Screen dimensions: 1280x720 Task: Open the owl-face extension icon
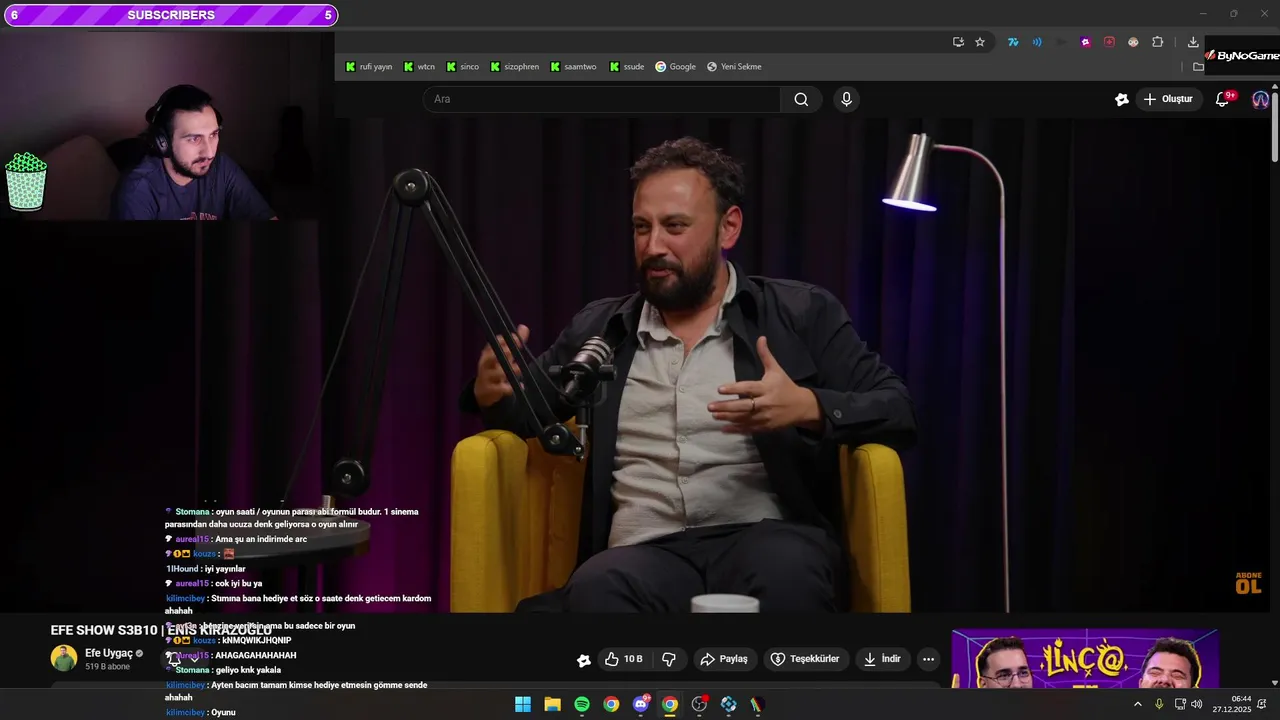coord(1133,42)
